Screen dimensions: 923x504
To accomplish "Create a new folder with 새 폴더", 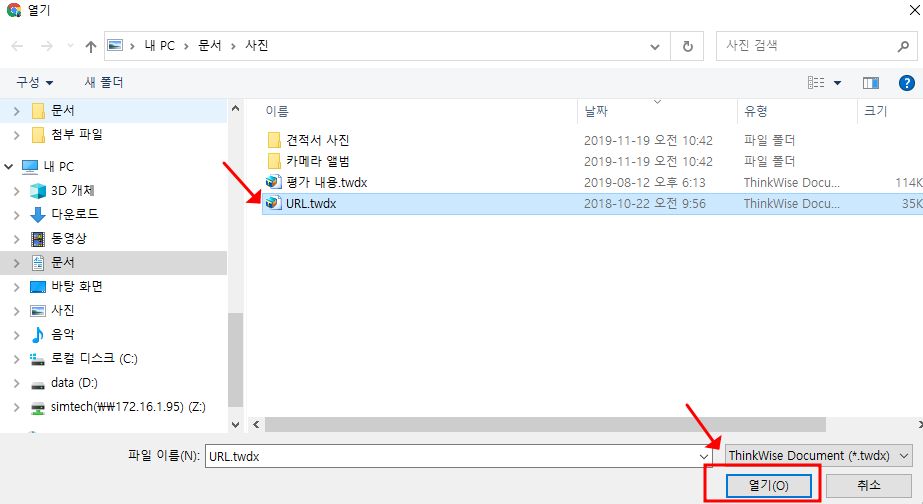I will 104,82.
